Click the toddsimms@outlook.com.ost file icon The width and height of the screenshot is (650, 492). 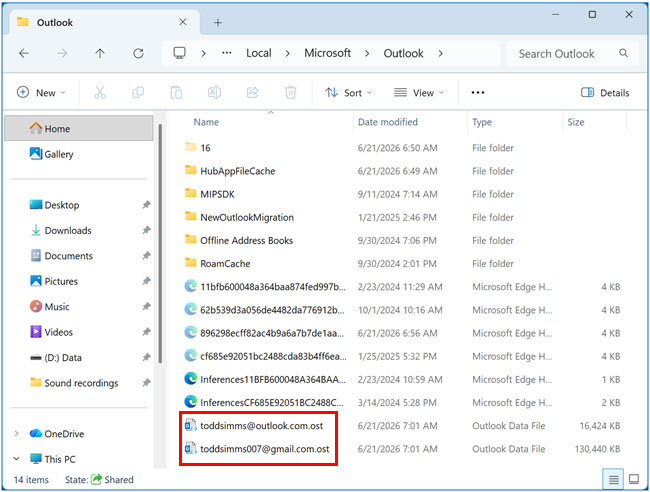point(190,425)
